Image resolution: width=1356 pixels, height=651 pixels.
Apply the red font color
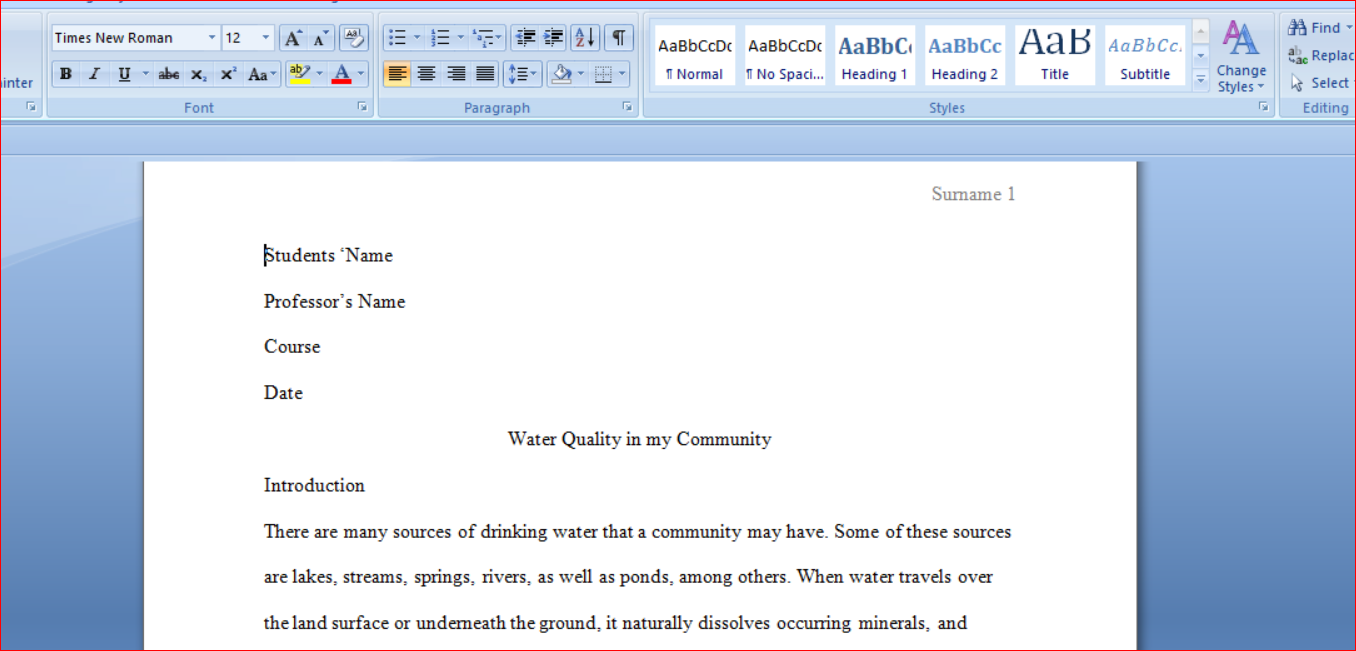tap(342, 74)
